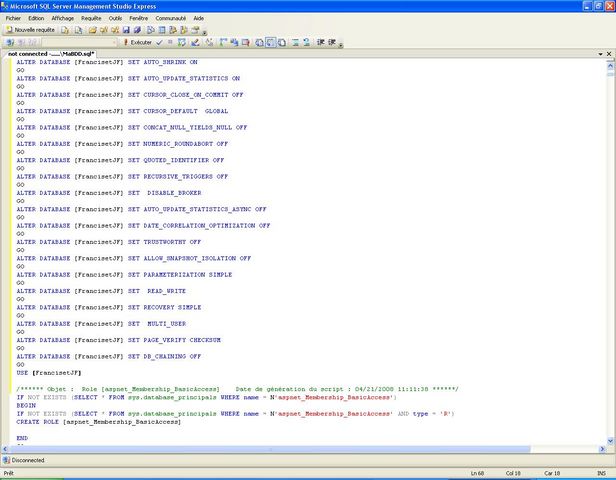This screenshot has height=480, width=616.
Task: Select the MaBDD.sql document tab
Action: point(50,53)
